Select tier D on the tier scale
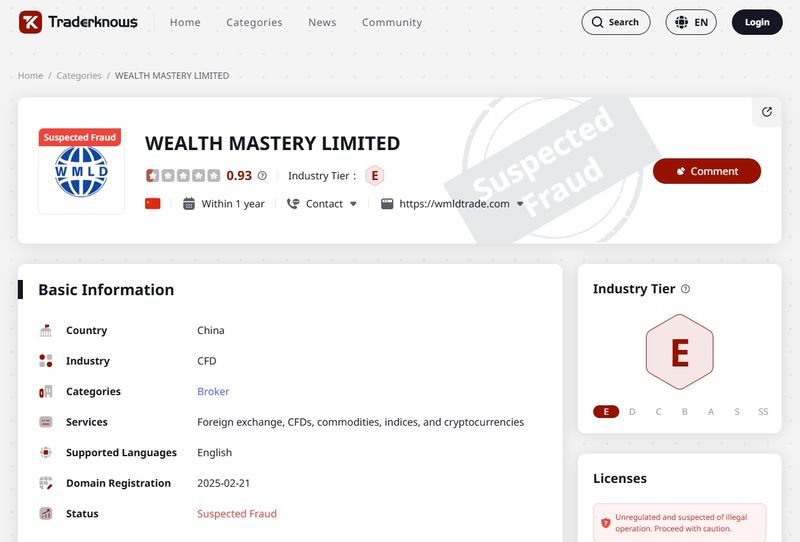This screenshot has width=800, height=542. click(632, 411)
